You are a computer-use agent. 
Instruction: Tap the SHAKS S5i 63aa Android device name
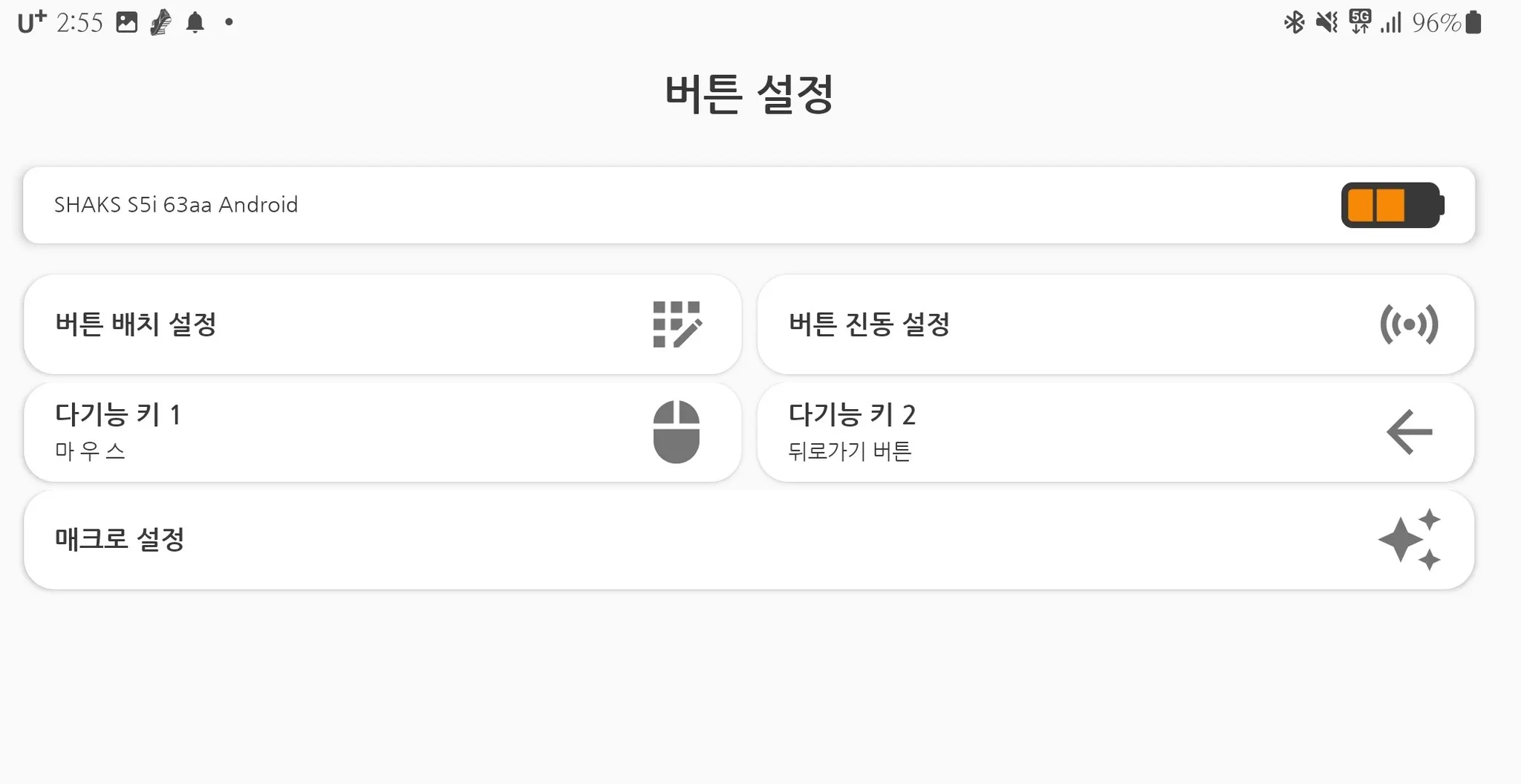coord(176,205)
